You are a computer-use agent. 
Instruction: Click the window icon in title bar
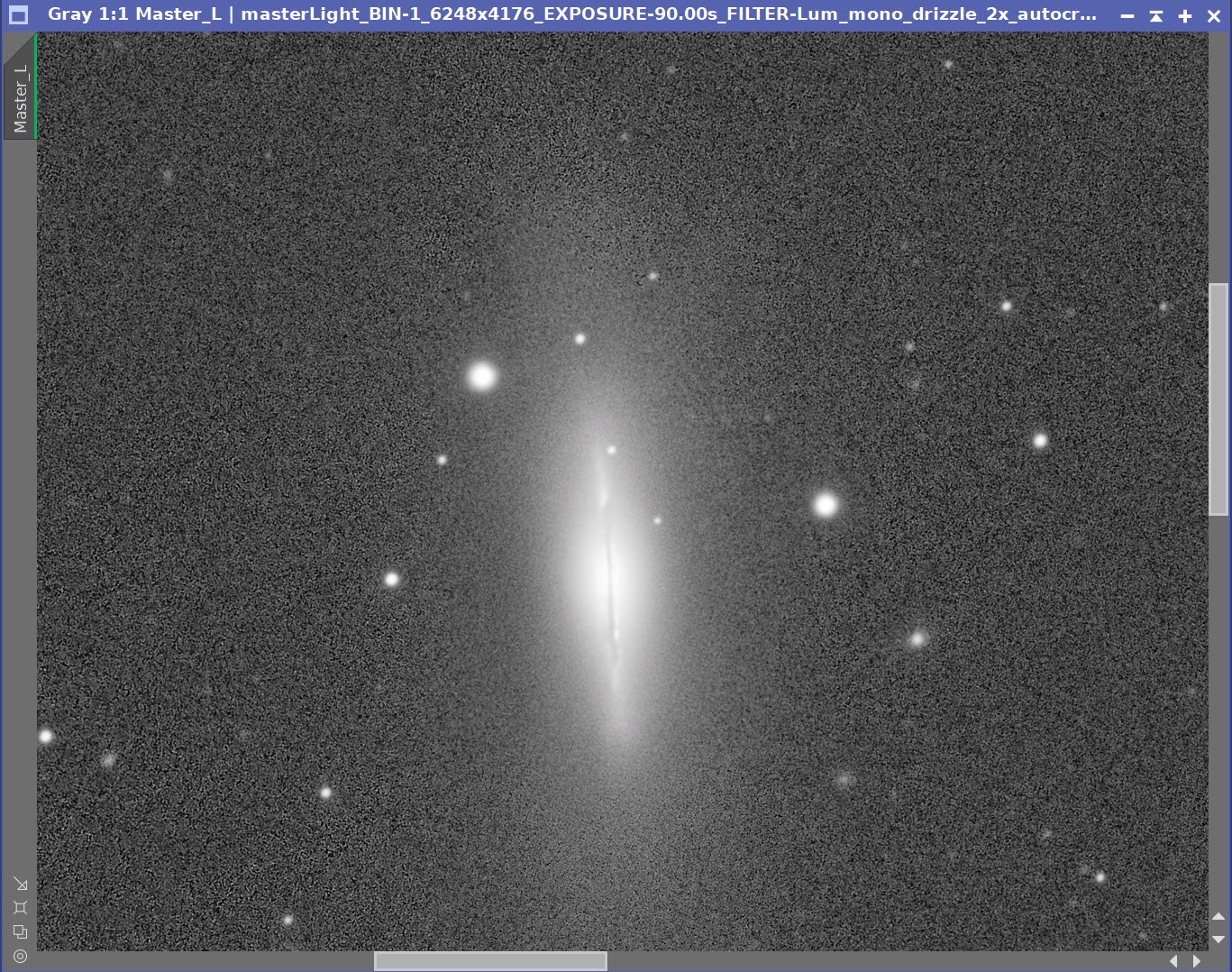(19, 15)
